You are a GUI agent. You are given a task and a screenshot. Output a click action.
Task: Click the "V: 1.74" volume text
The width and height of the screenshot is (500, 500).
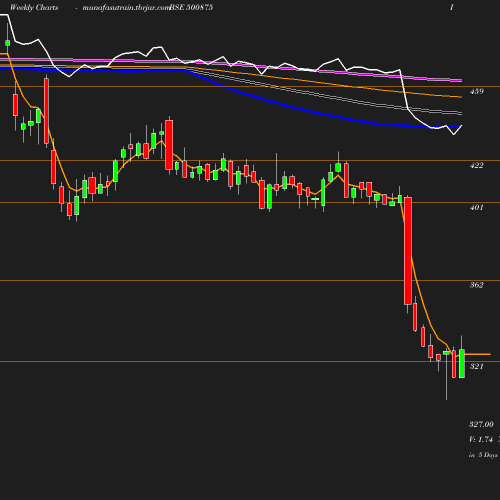(x=481, y=440)
